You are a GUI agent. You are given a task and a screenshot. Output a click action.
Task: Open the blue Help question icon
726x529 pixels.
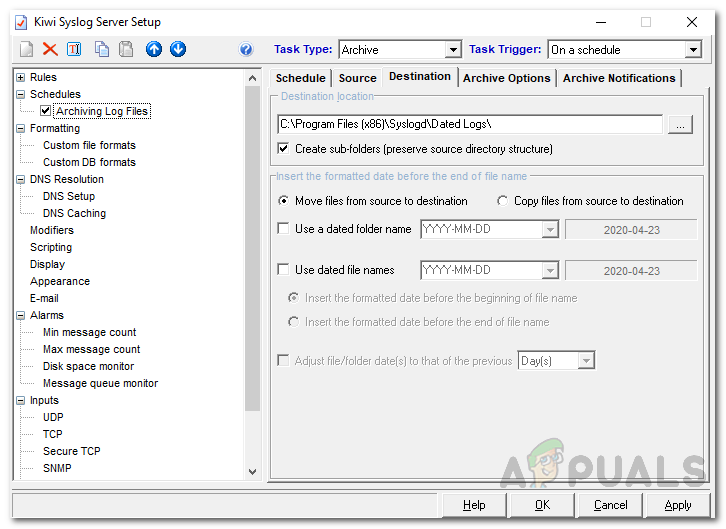(x=246, y=49)
